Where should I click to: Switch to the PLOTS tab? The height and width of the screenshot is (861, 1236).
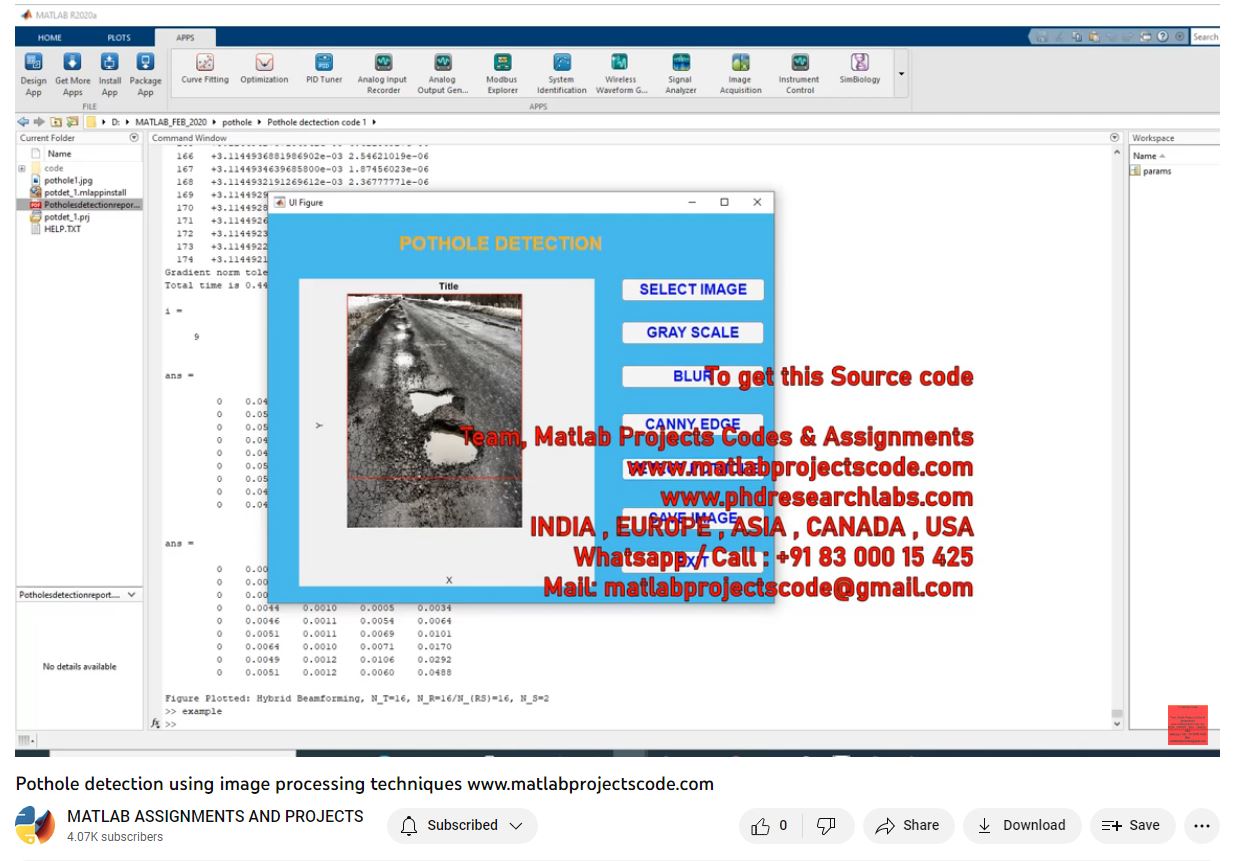tap(119, 38)
